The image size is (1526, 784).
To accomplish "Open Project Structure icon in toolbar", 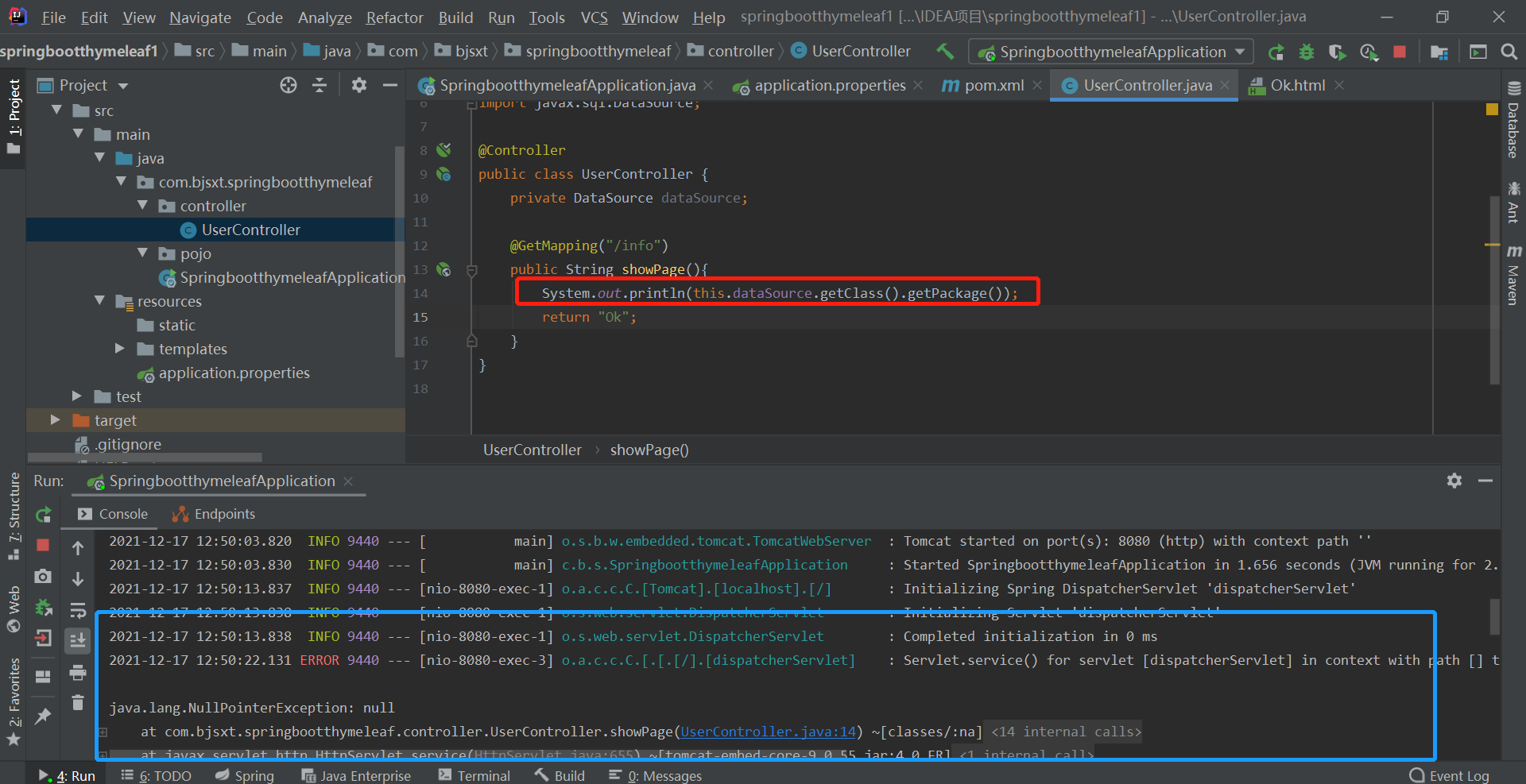I will pyautogui.click(x=1439, y=52).
